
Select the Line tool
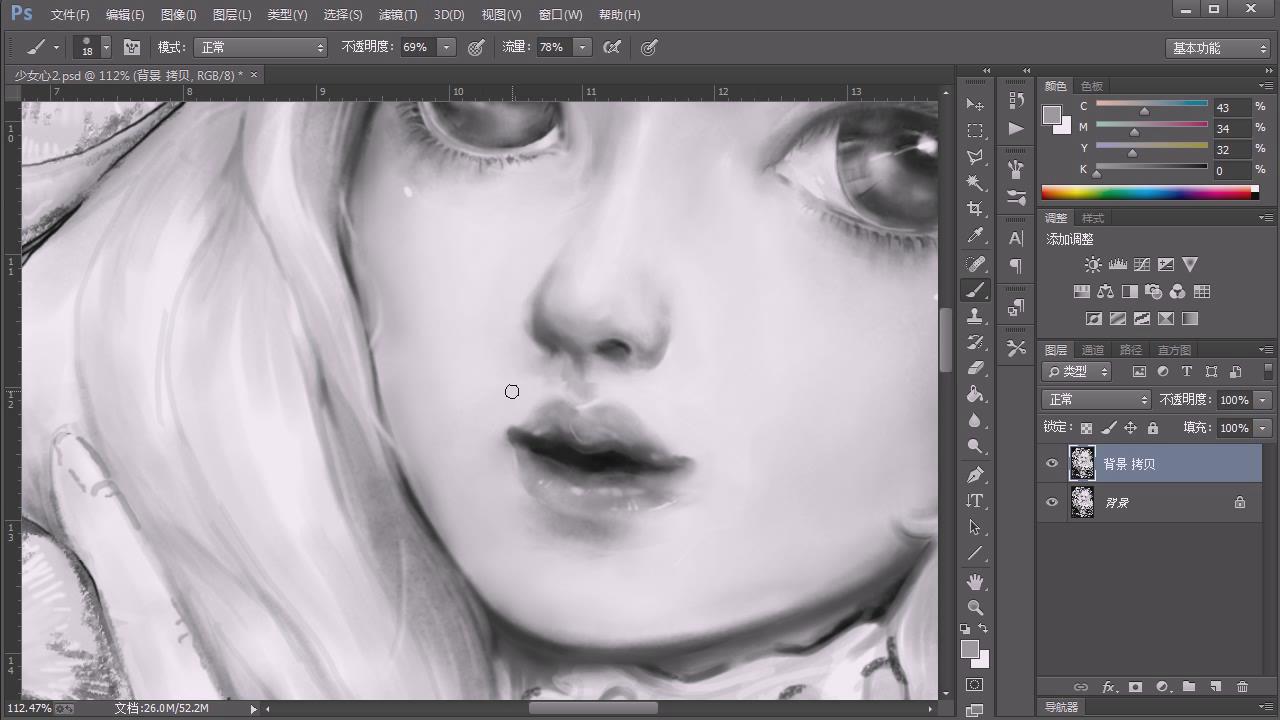(x=975, y=553)
